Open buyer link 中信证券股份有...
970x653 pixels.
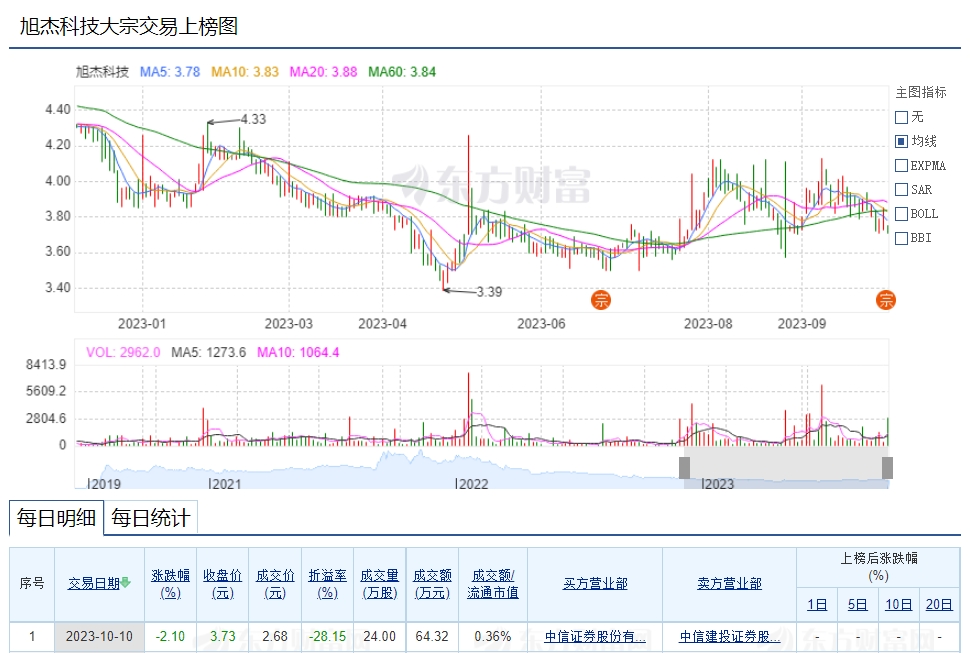tap(595, 636)
